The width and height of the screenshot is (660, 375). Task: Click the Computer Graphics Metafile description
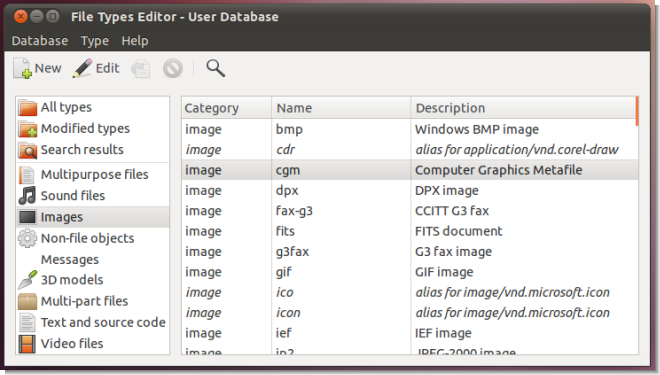tap(499, 170)
